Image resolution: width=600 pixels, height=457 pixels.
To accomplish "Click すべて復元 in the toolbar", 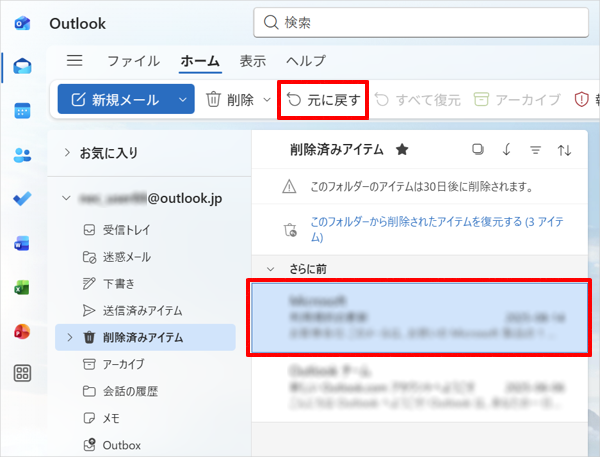I will [x=417, y=100].
